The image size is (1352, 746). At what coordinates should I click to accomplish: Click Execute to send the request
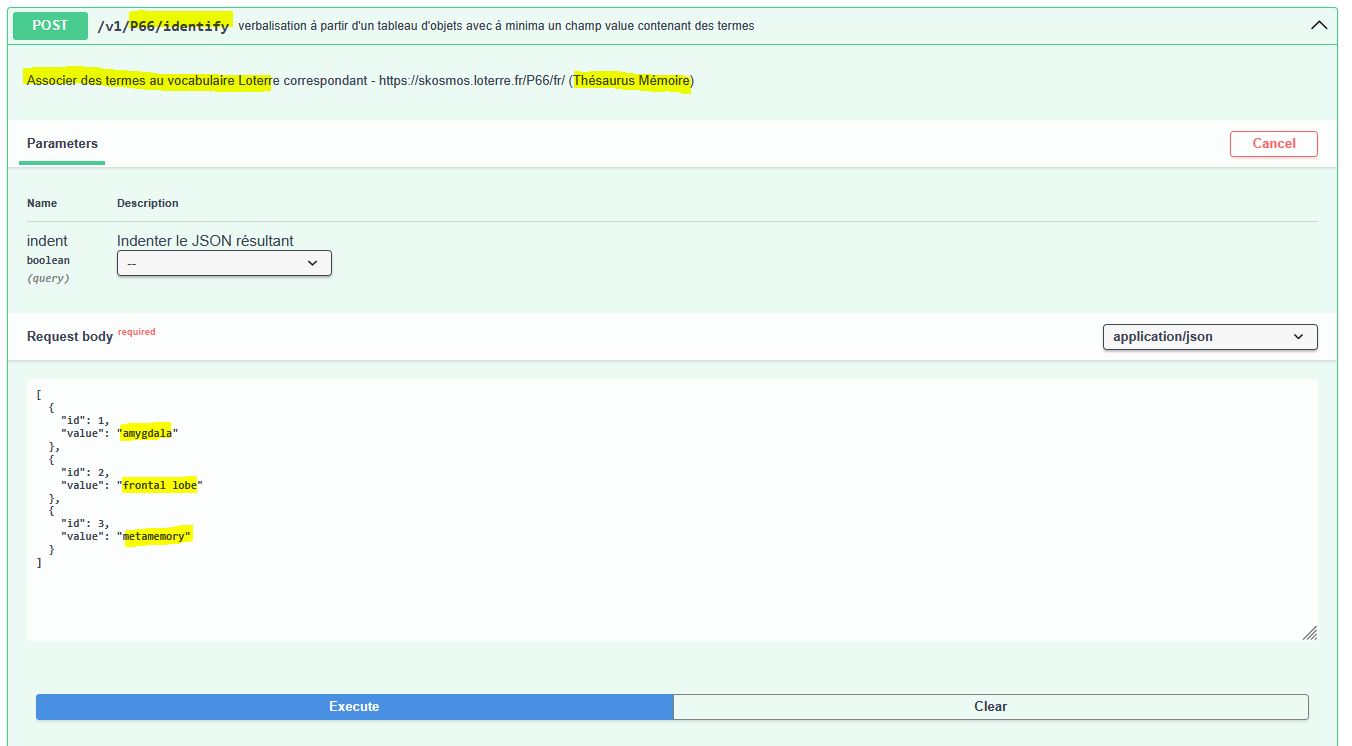pyautogui.click(x=354, y=706)
